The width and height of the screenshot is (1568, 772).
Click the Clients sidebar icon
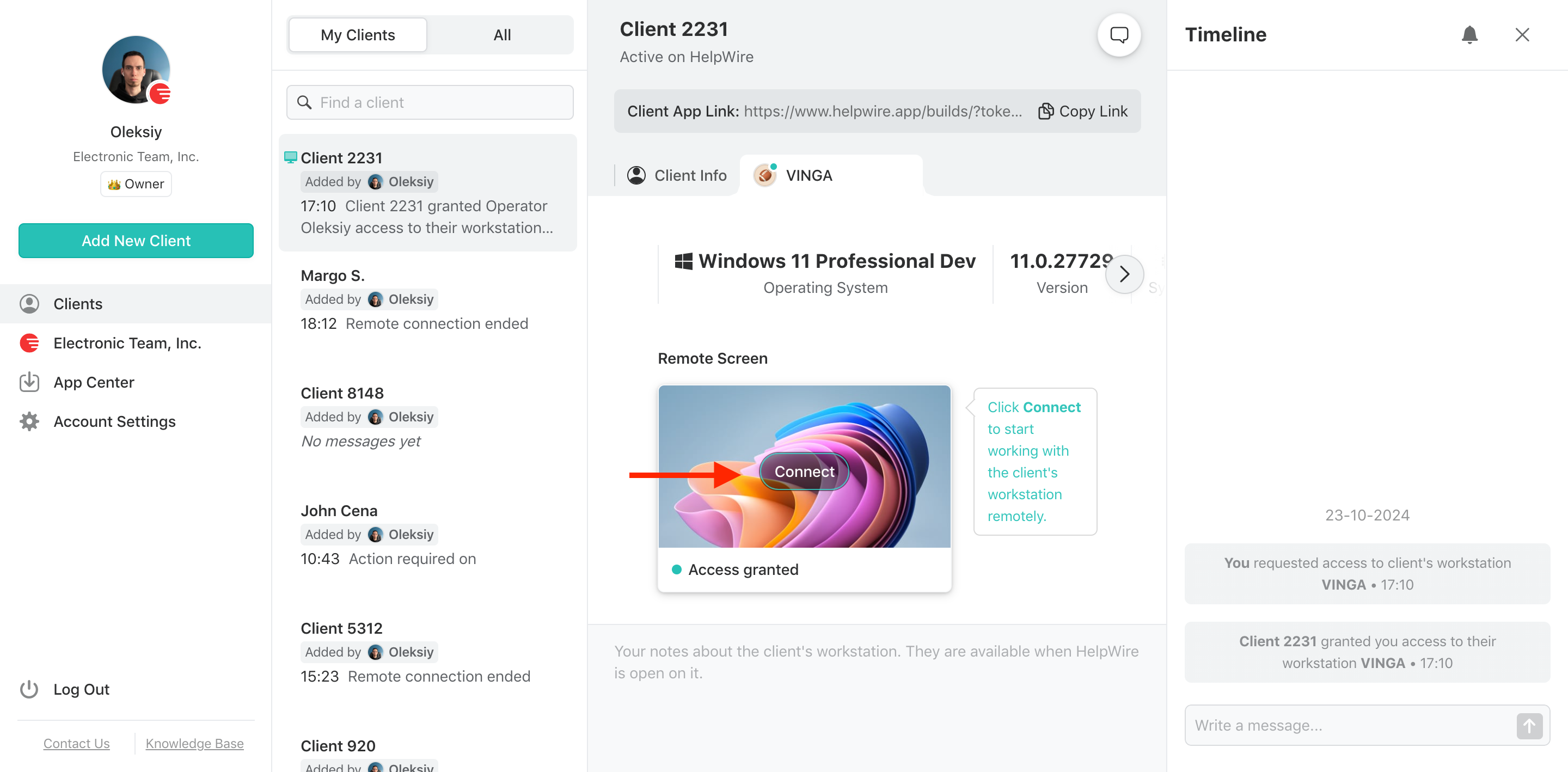click(x=29, y=303)
